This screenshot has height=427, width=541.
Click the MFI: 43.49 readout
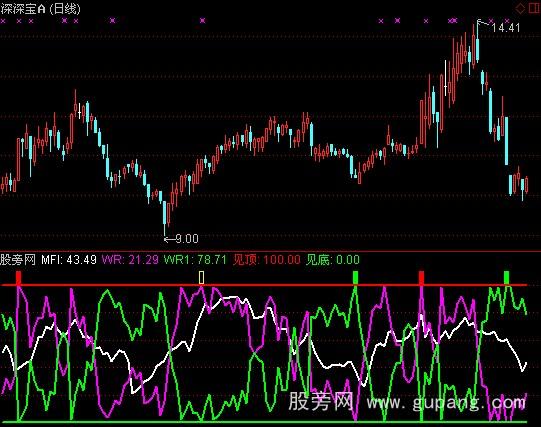coord(69,259)
